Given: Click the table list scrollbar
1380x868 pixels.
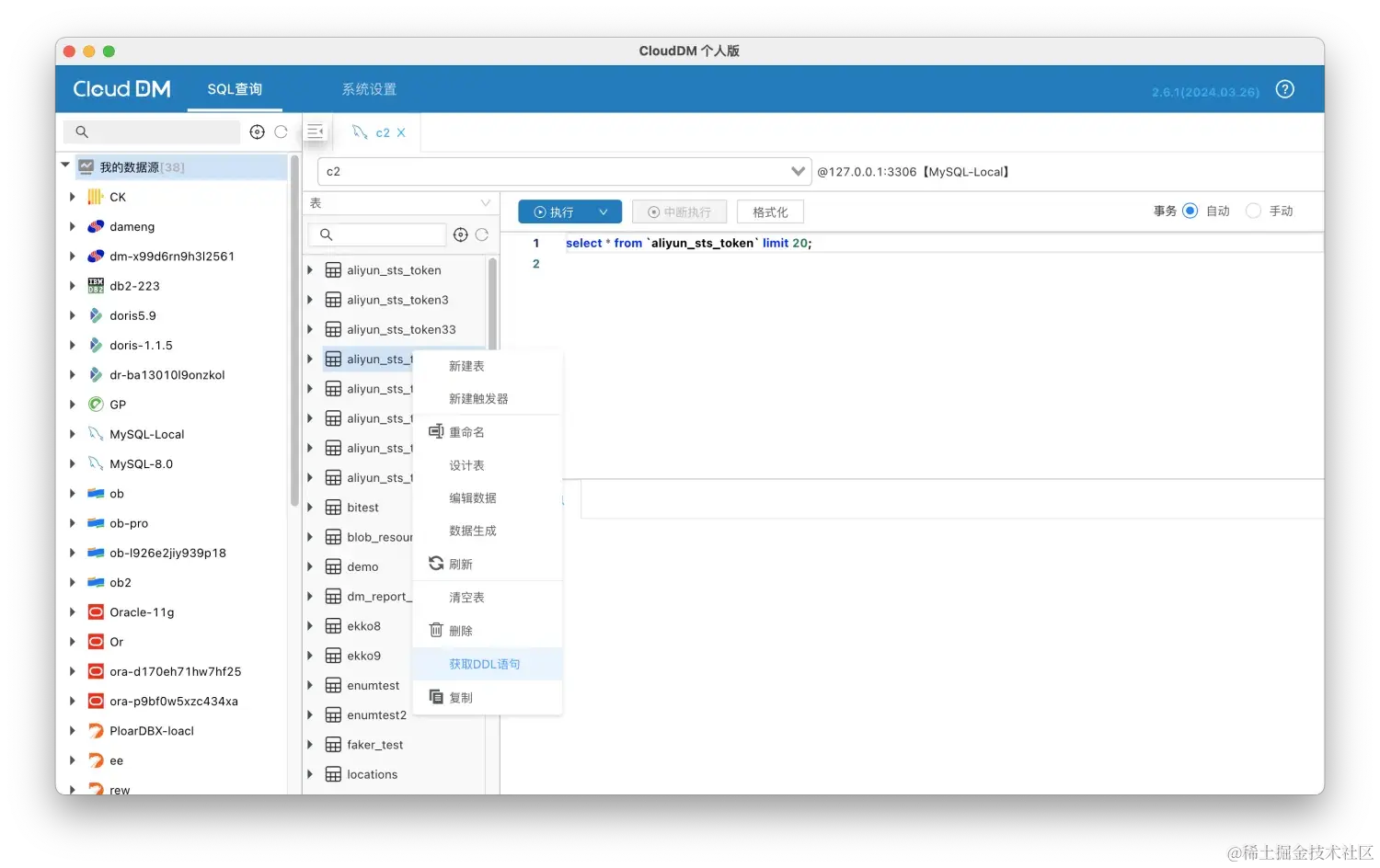Looking at the screenshot, I should pyautogui.click(x=492, y=303).
